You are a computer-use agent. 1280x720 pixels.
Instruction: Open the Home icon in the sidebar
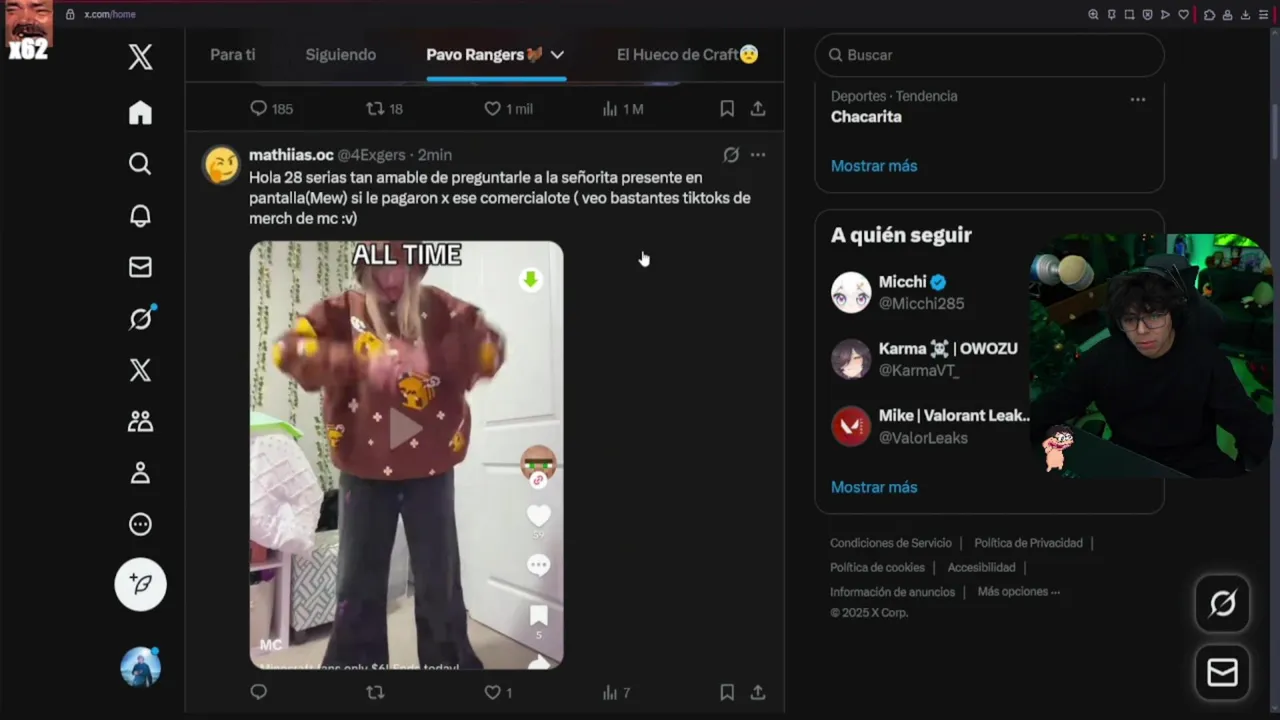[140, 113]
